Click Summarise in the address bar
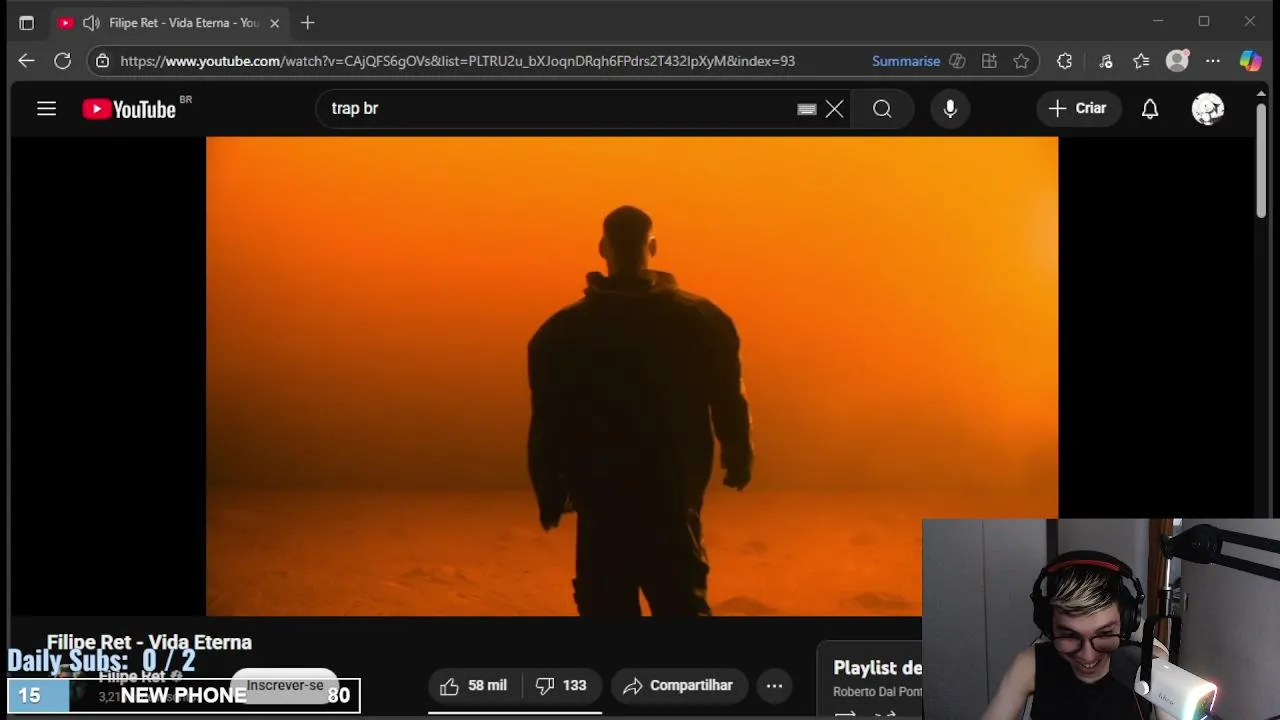Viewport: 1280px width, 720px height. click(x=906, y=61)
